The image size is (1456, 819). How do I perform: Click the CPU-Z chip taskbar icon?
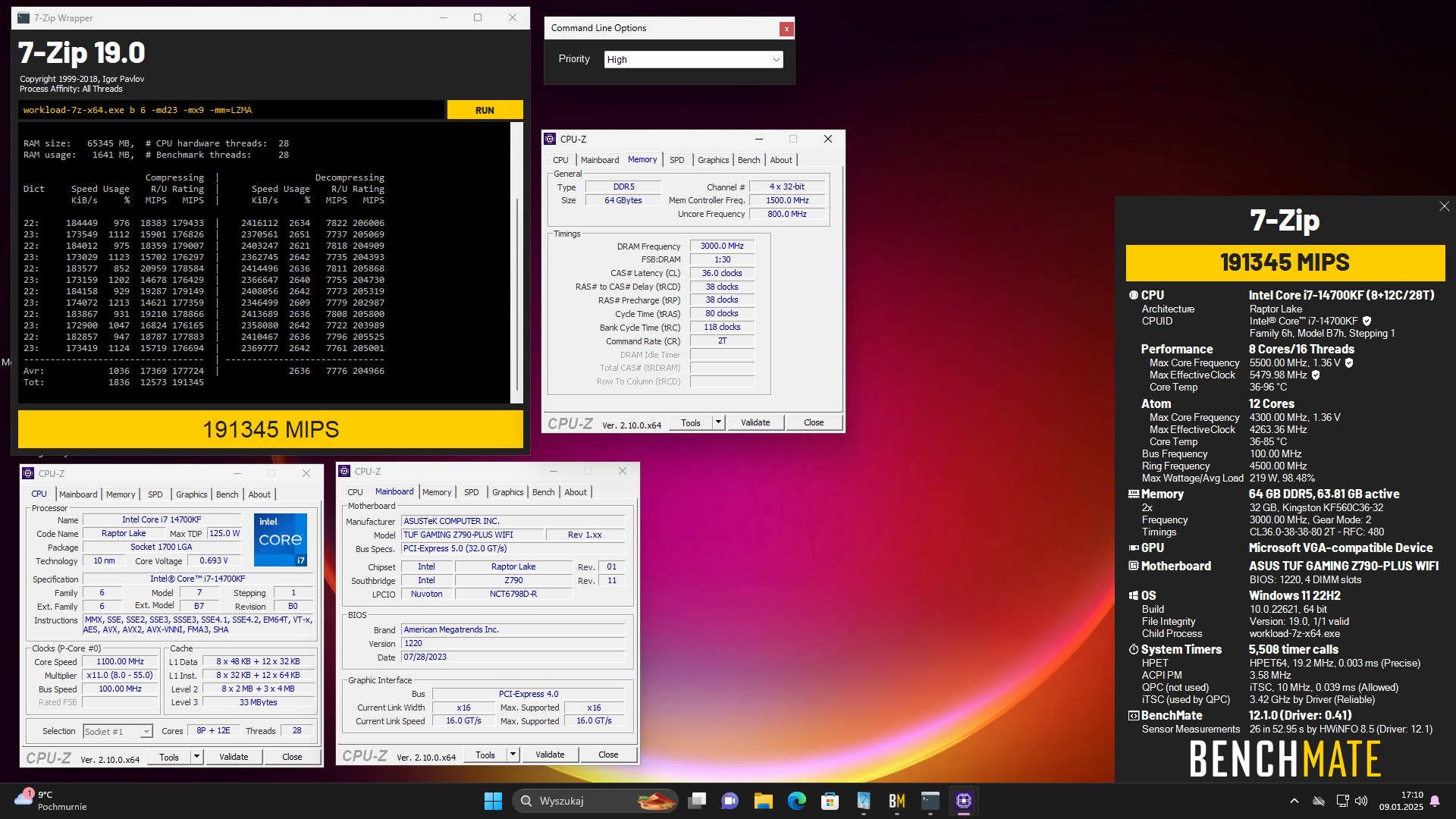[964, 801]
